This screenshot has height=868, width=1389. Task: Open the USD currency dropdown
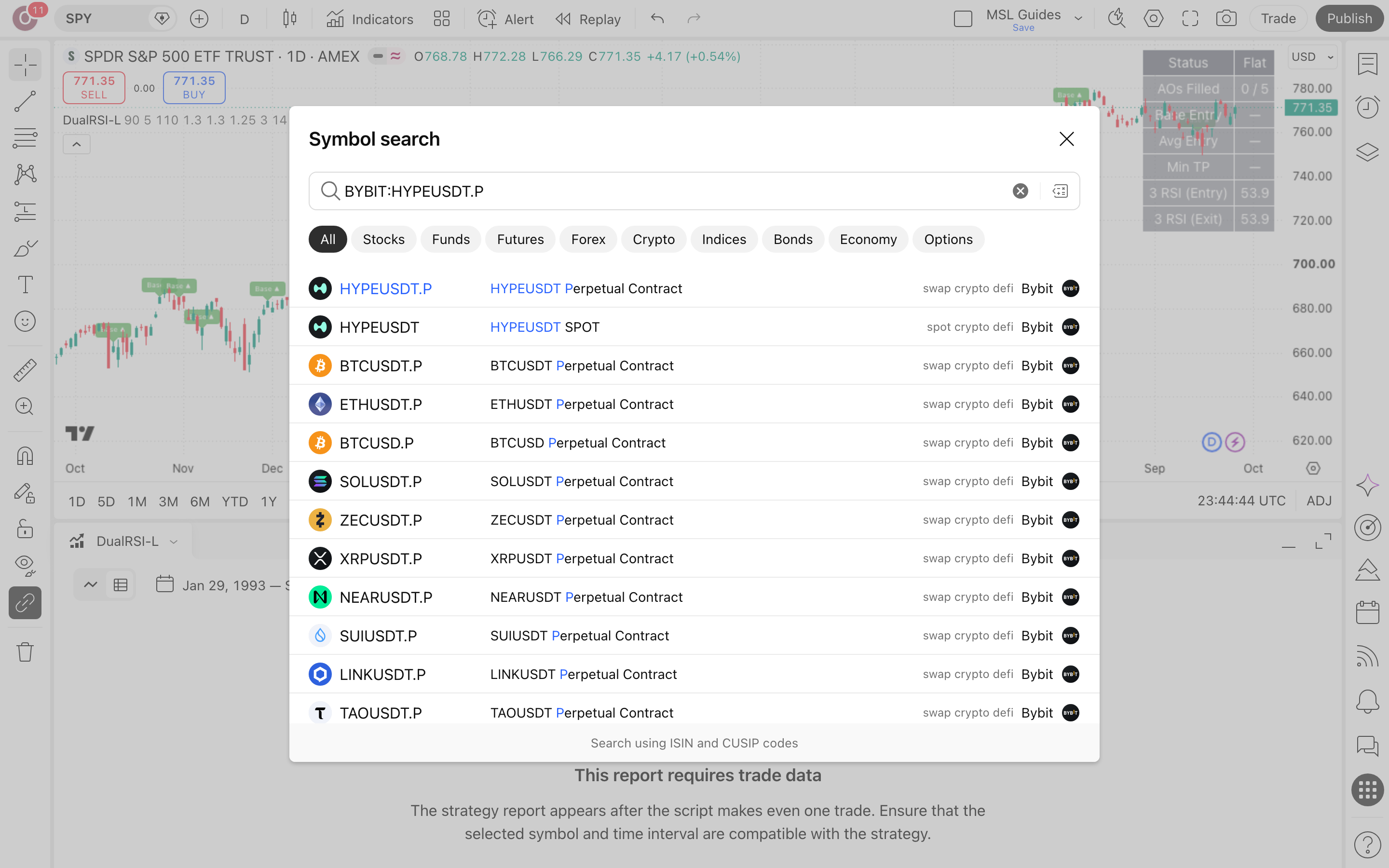click(x=1313, y=57)
